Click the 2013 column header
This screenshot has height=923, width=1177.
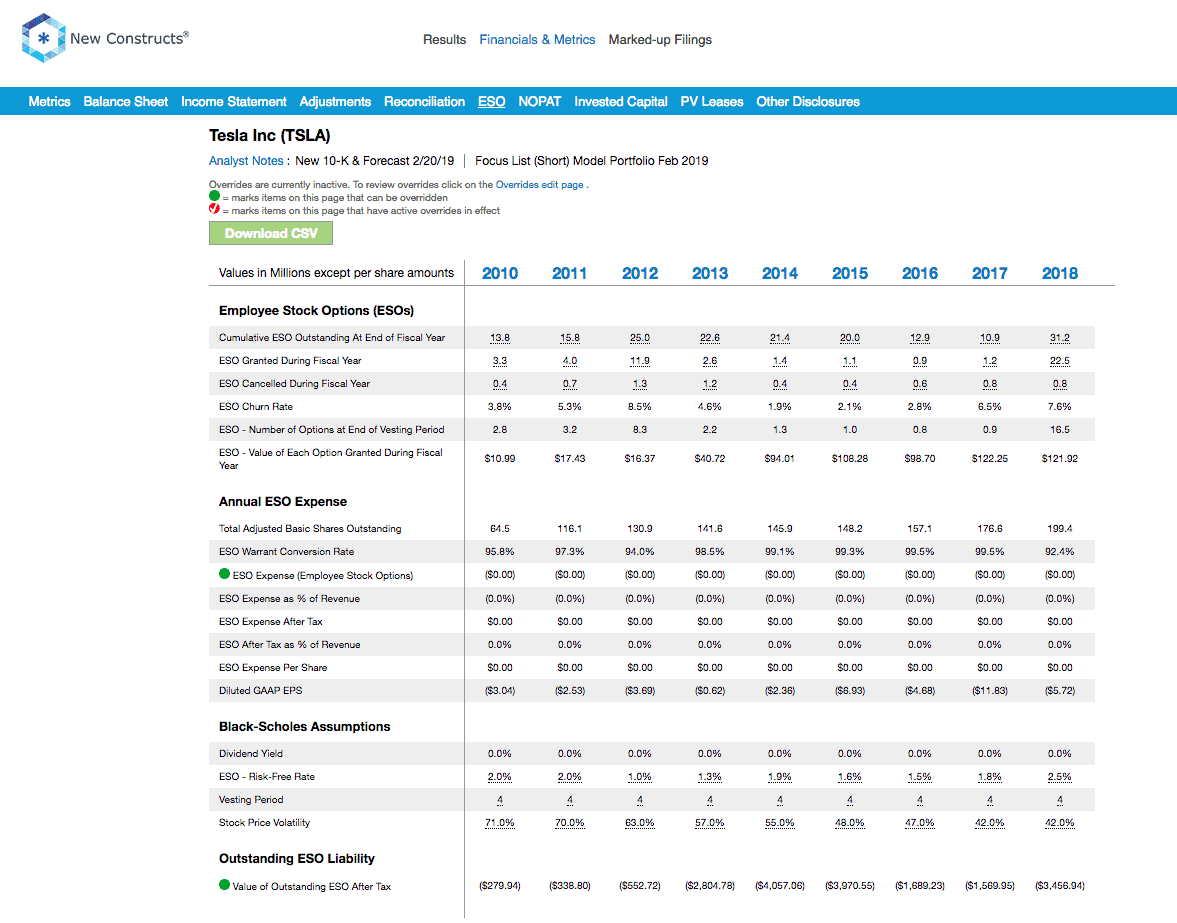pyautogui.click(x=710, y=273)
